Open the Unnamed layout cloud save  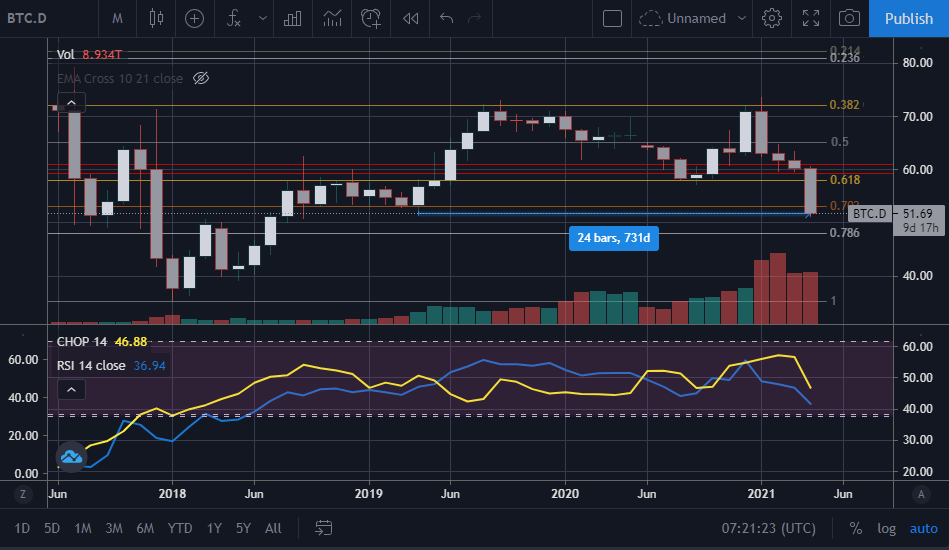coord(682,18)
